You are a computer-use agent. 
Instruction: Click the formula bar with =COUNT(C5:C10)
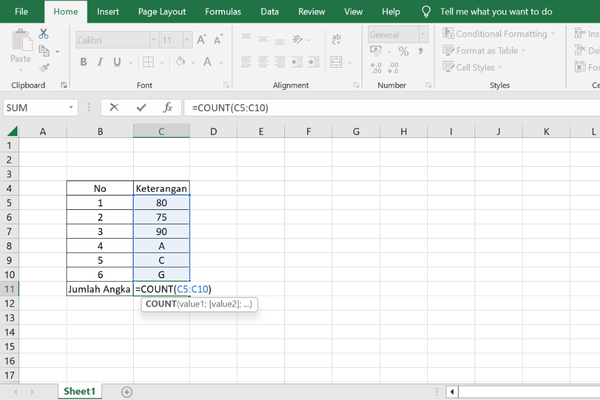[x=391, y=108]
